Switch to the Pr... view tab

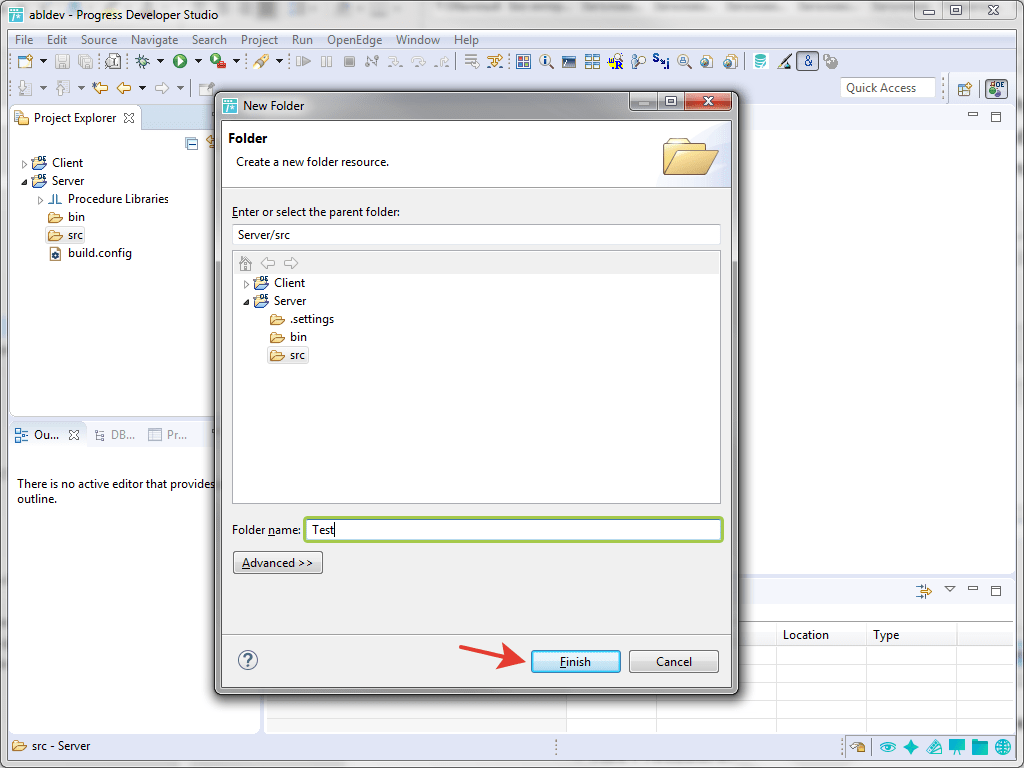(168, 435)
